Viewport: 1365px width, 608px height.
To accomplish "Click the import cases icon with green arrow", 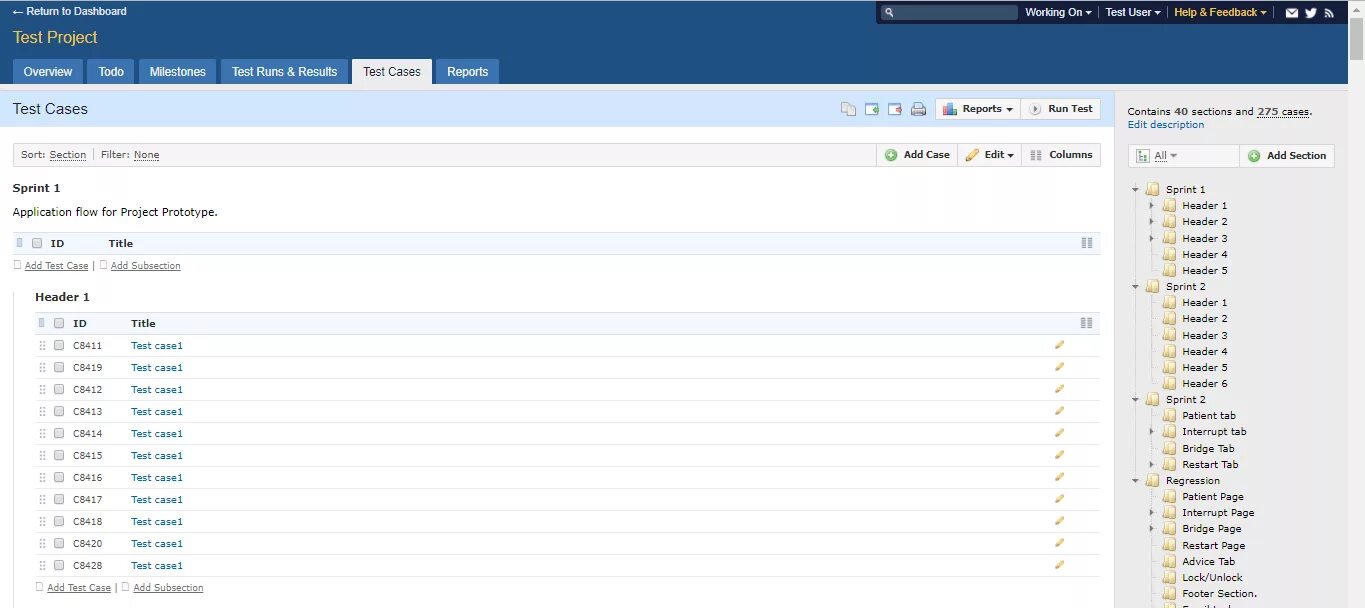I will click(x=872, y=109).
